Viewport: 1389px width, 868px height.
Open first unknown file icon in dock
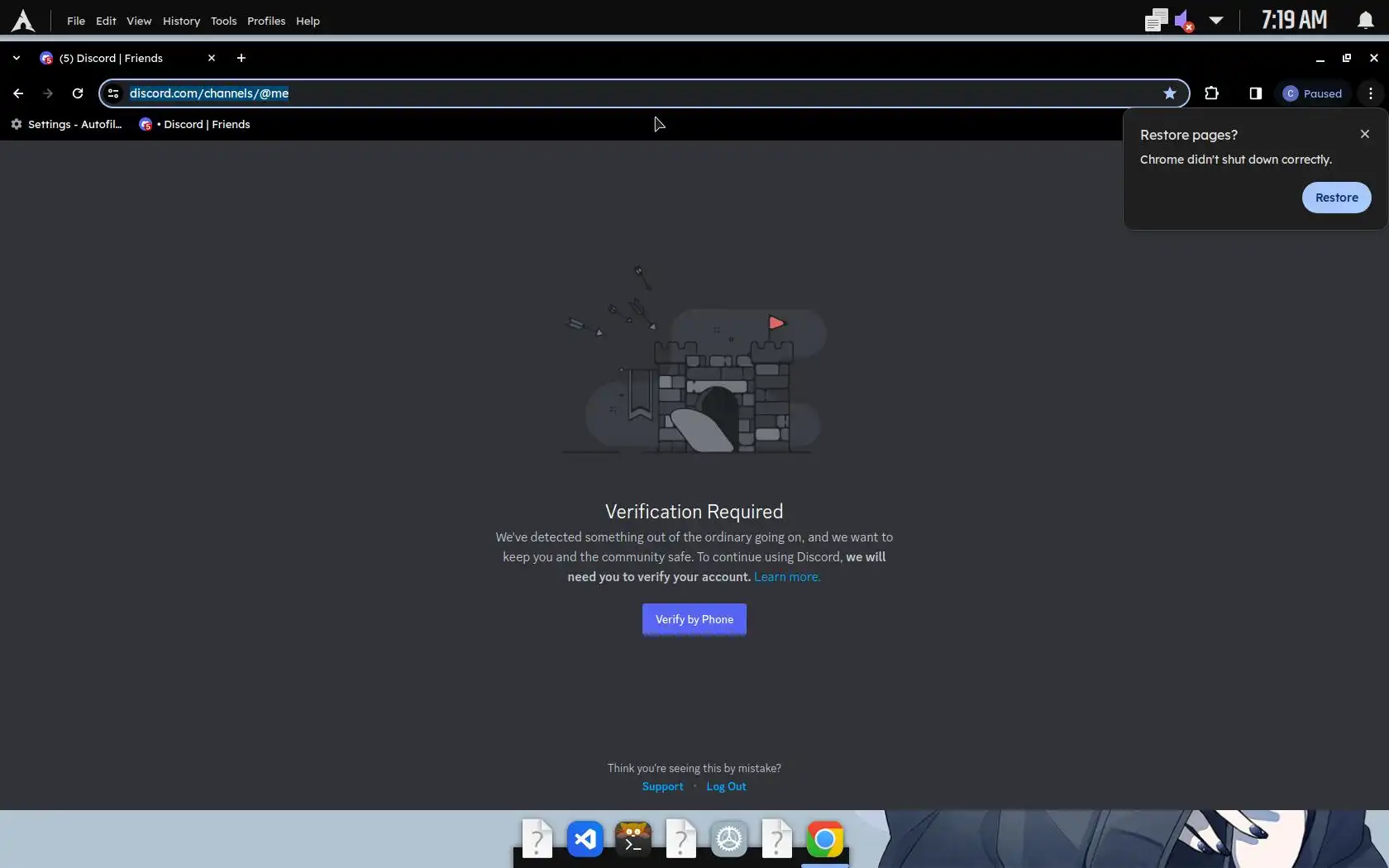pos(537,839)
